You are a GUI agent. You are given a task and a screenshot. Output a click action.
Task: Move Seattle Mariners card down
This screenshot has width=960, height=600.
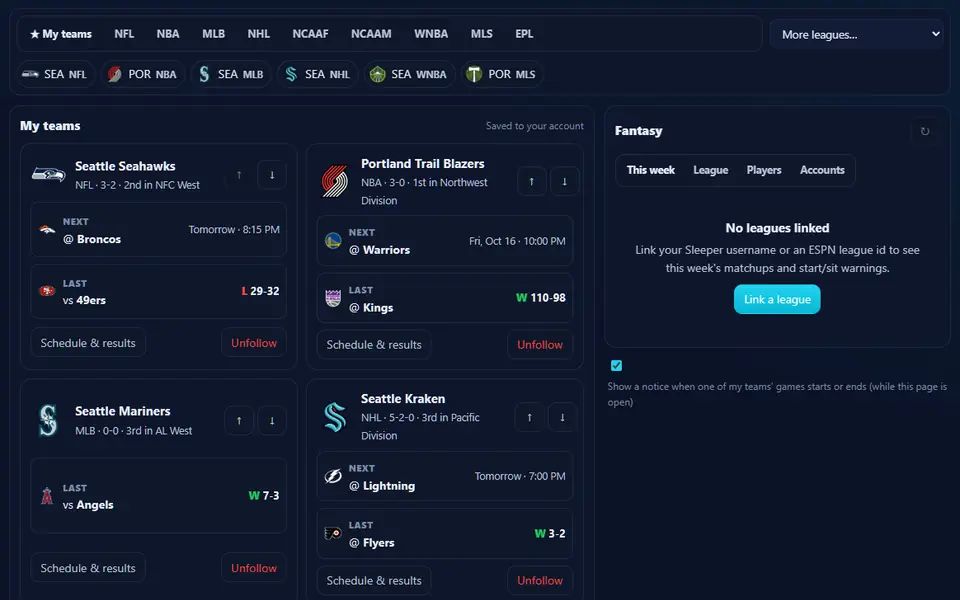coord(272,421)
